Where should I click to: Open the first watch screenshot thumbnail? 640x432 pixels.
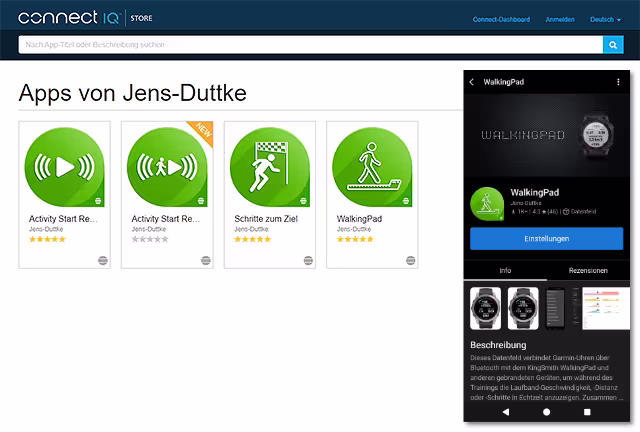pyautogui.click(x=487, y=309)
